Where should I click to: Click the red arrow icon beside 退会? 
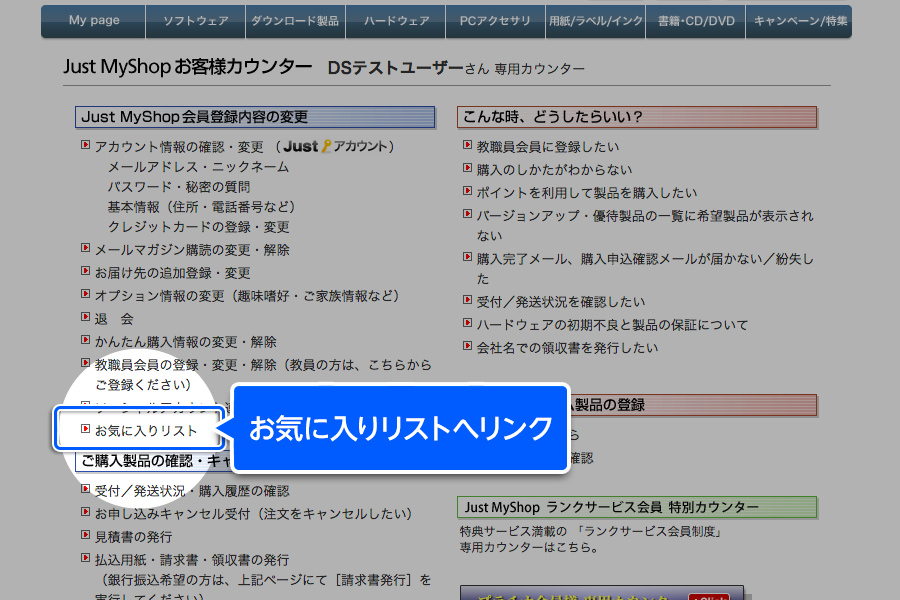click(86, 317)
